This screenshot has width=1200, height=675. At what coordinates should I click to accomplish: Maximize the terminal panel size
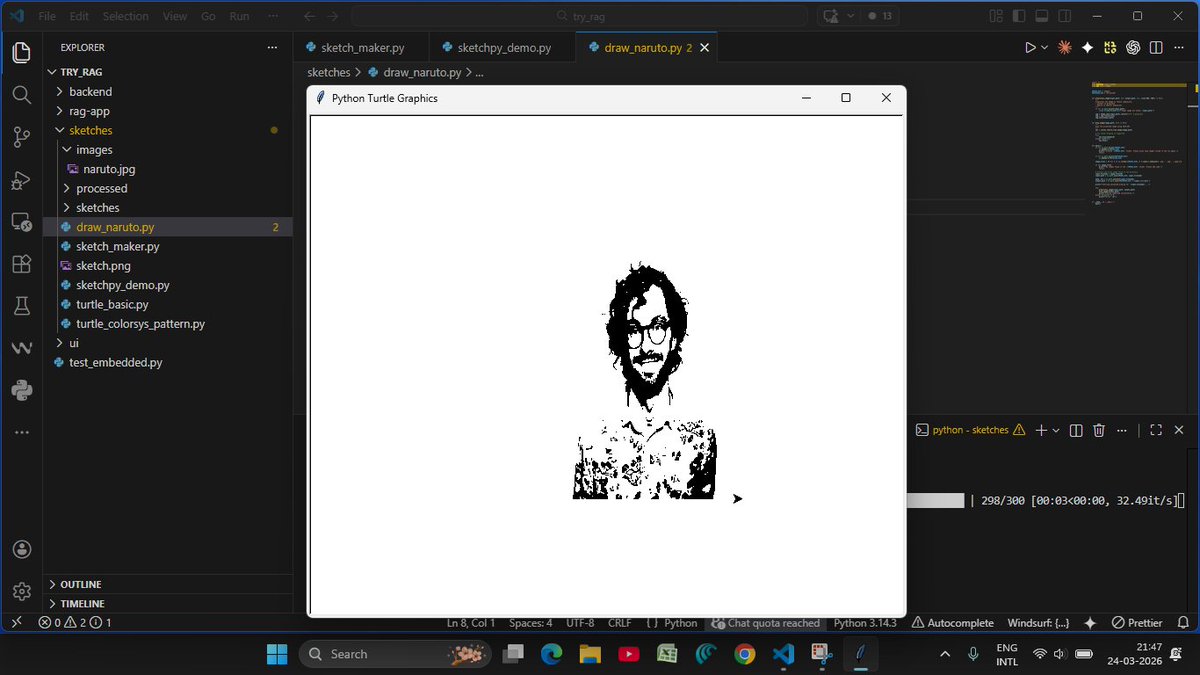point(1156,430)
